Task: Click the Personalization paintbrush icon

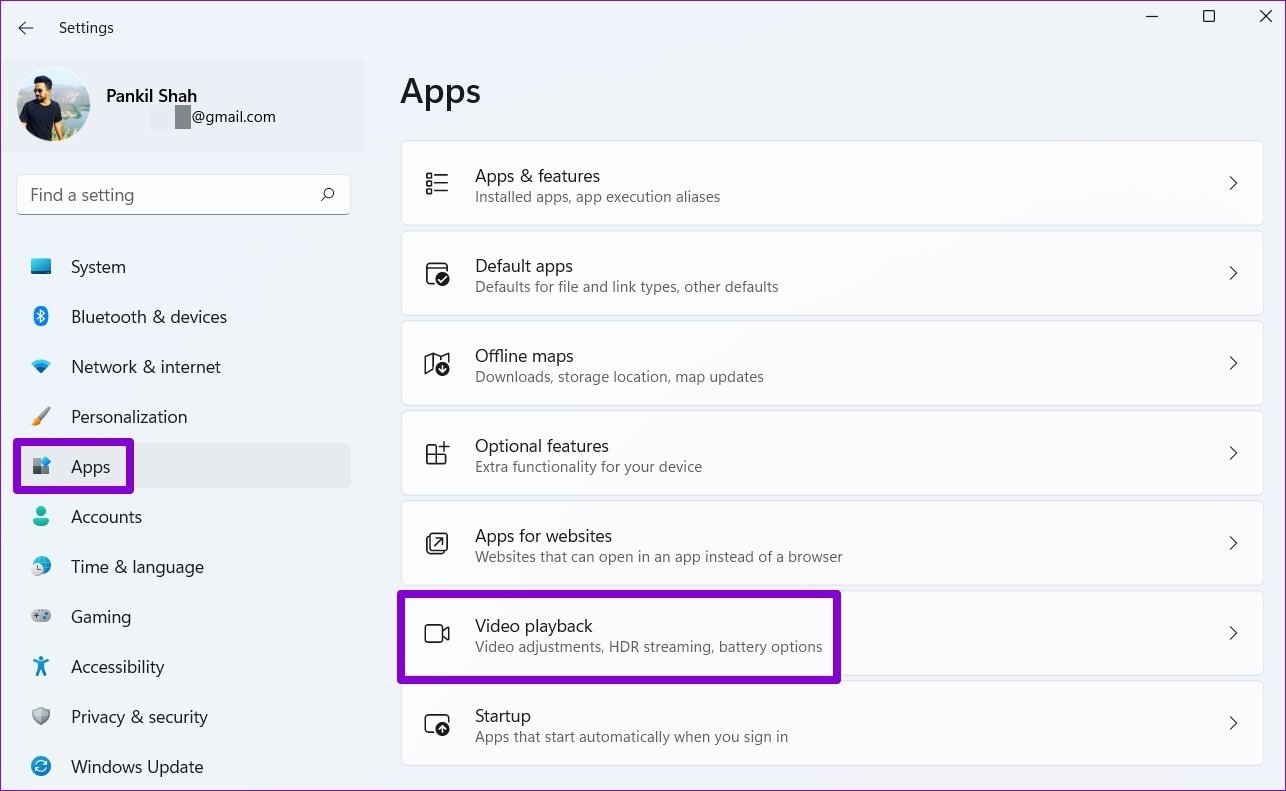Action: 41,417
